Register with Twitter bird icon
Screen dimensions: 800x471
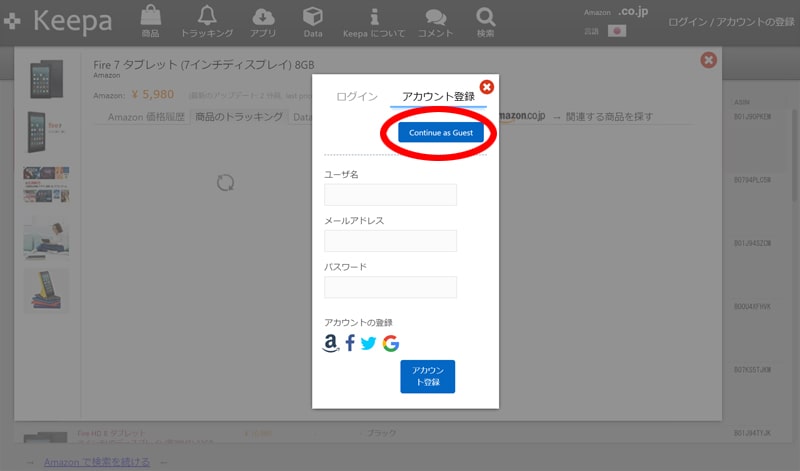pyautogui.click(x=368, y=343)
